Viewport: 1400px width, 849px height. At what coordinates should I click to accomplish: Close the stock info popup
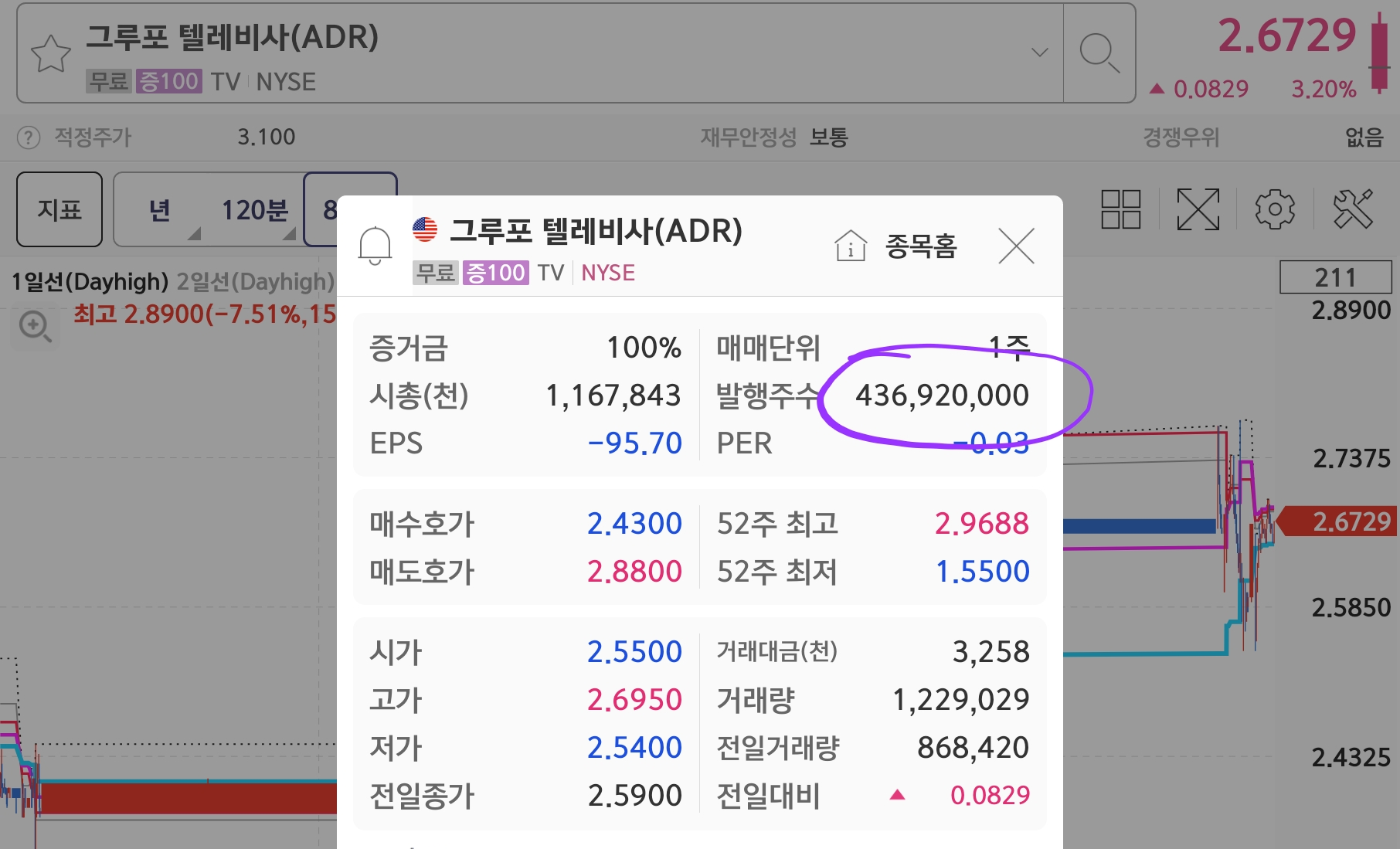1016,246
